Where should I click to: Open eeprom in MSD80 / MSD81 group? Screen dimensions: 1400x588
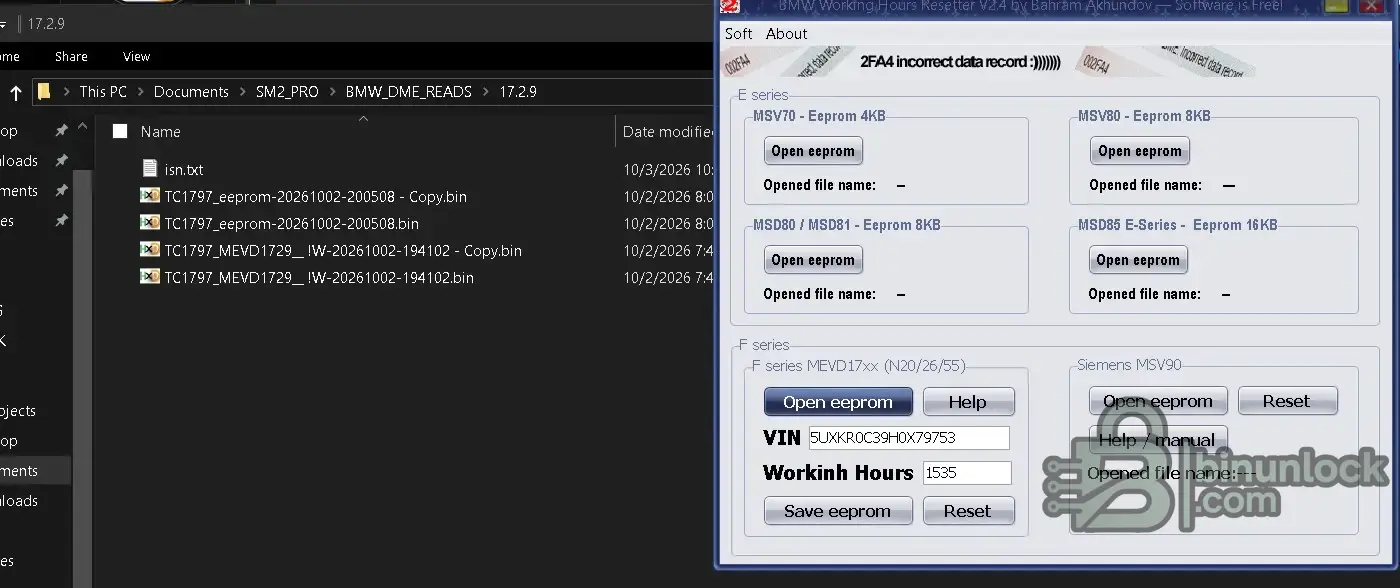pos(813,260)
